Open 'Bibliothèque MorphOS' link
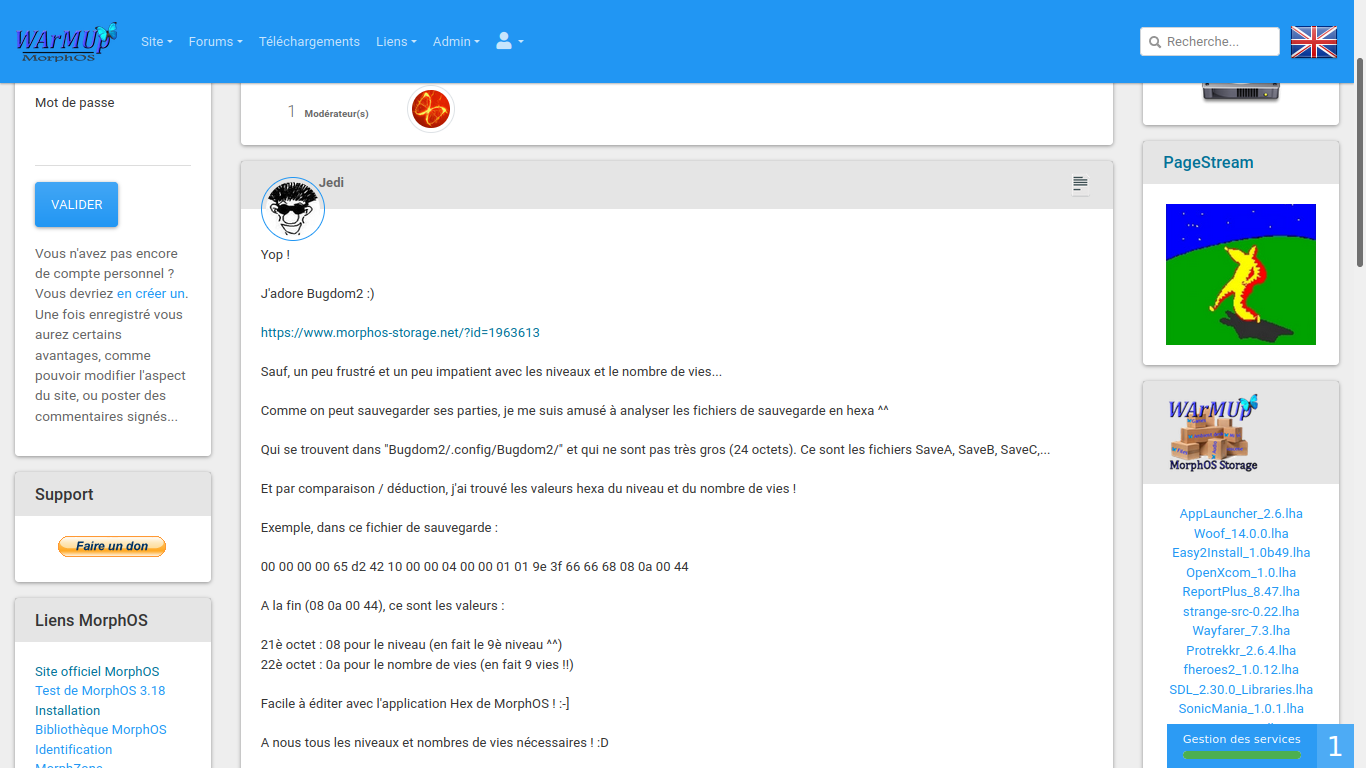The width and height of the screenshot is (1366, 768). coord(101,730)
